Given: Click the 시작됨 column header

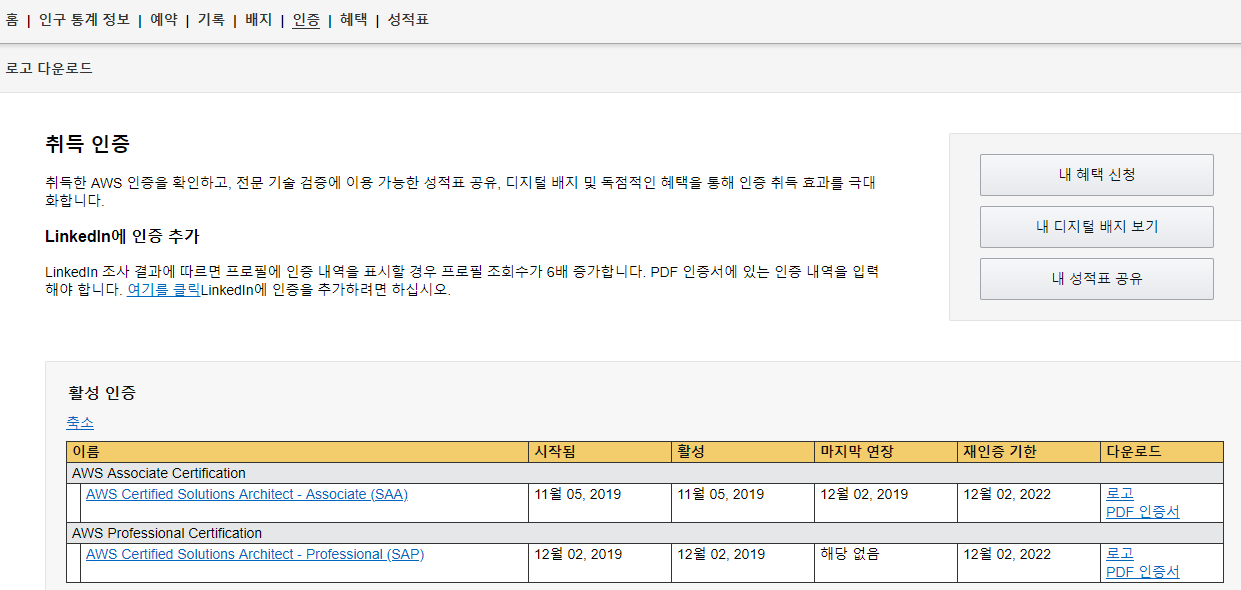Looking at the screenshot, I should pos(600,452).
